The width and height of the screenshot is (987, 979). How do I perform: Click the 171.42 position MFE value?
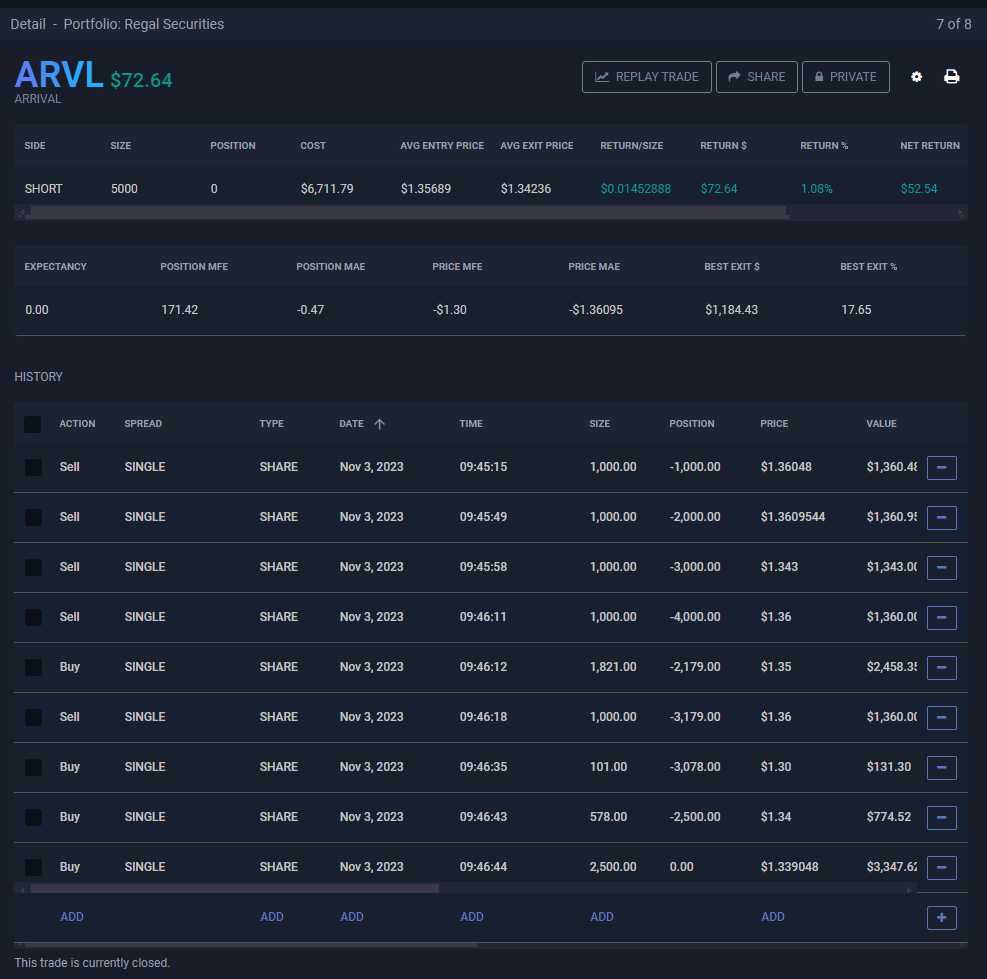coord(179,310)
